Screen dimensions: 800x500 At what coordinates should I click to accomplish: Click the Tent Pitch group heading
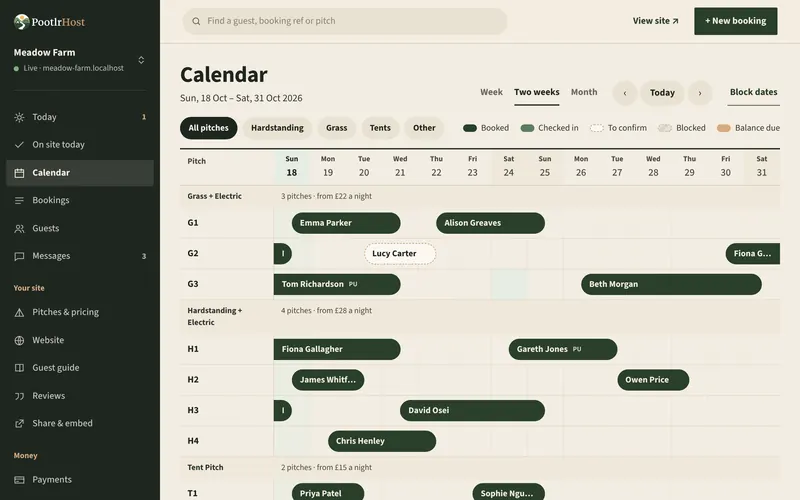(x=205, y=467)
